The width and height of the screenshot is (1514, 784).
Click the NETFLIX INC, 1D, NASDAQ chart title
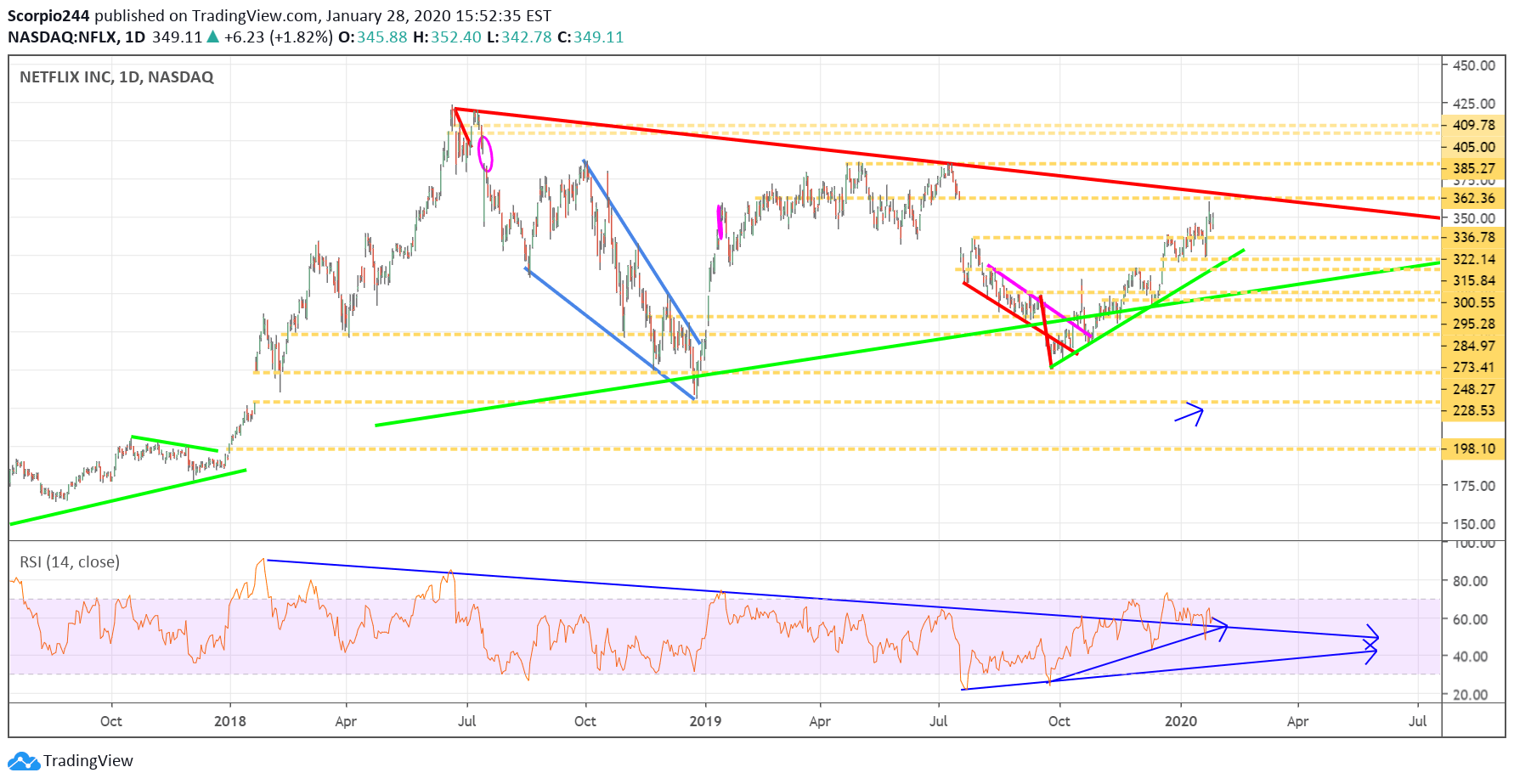116,77
